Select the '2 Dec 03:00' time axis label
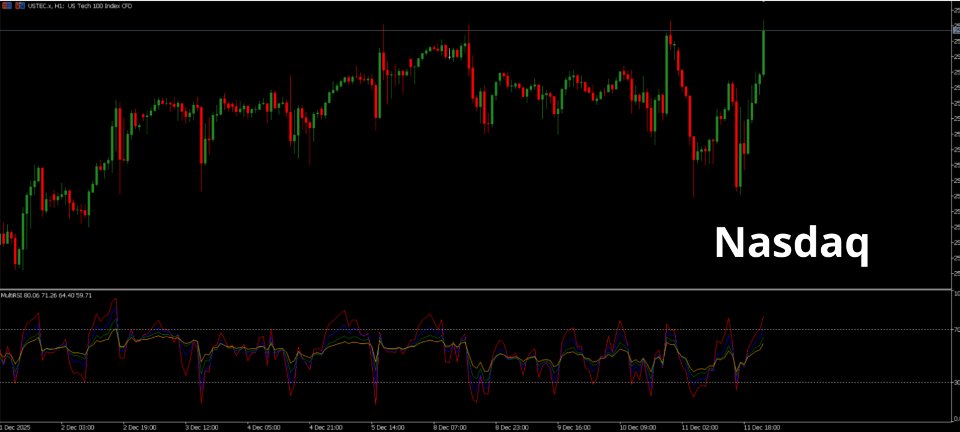The width and height of the screenshot is (960, 432). pyautogui.click(x=78, y=426)
